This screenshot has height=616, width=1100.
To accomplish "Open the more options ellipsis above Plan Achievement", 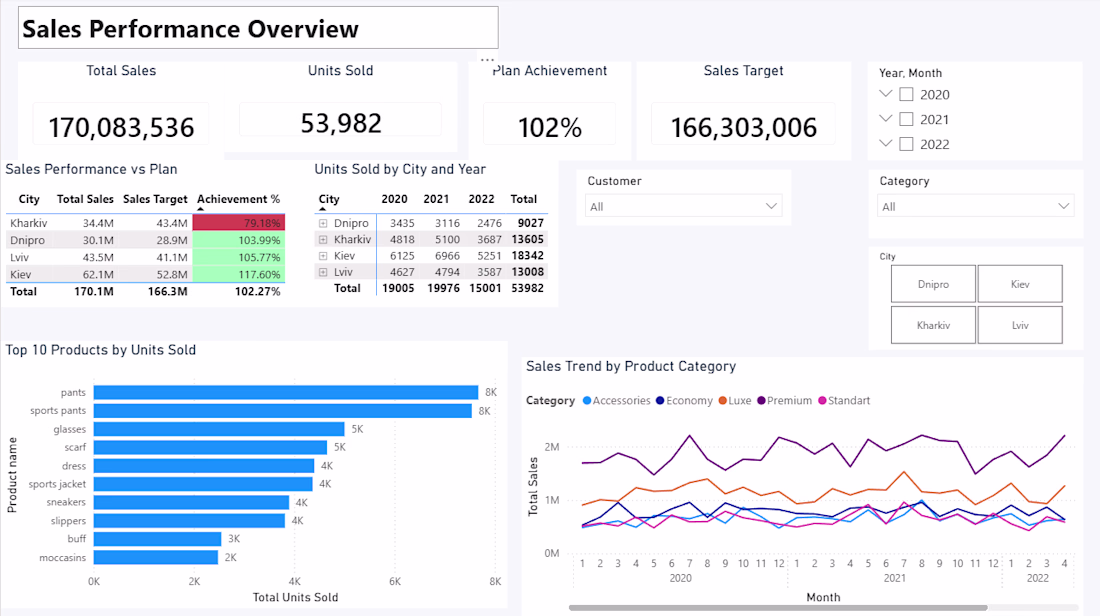I will [488, 59].
